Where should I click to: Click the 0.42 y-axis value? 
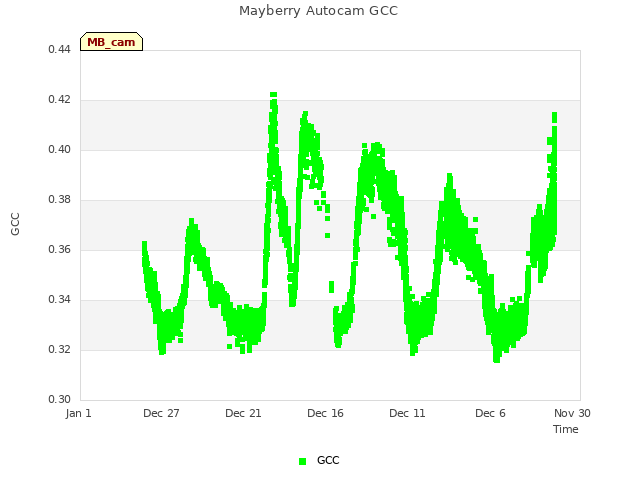(x=60, y=100)
